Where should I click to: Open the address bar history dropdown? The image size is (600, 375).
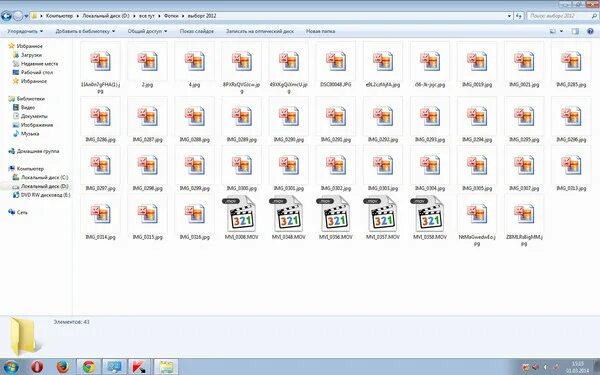(x=509, y=16)
